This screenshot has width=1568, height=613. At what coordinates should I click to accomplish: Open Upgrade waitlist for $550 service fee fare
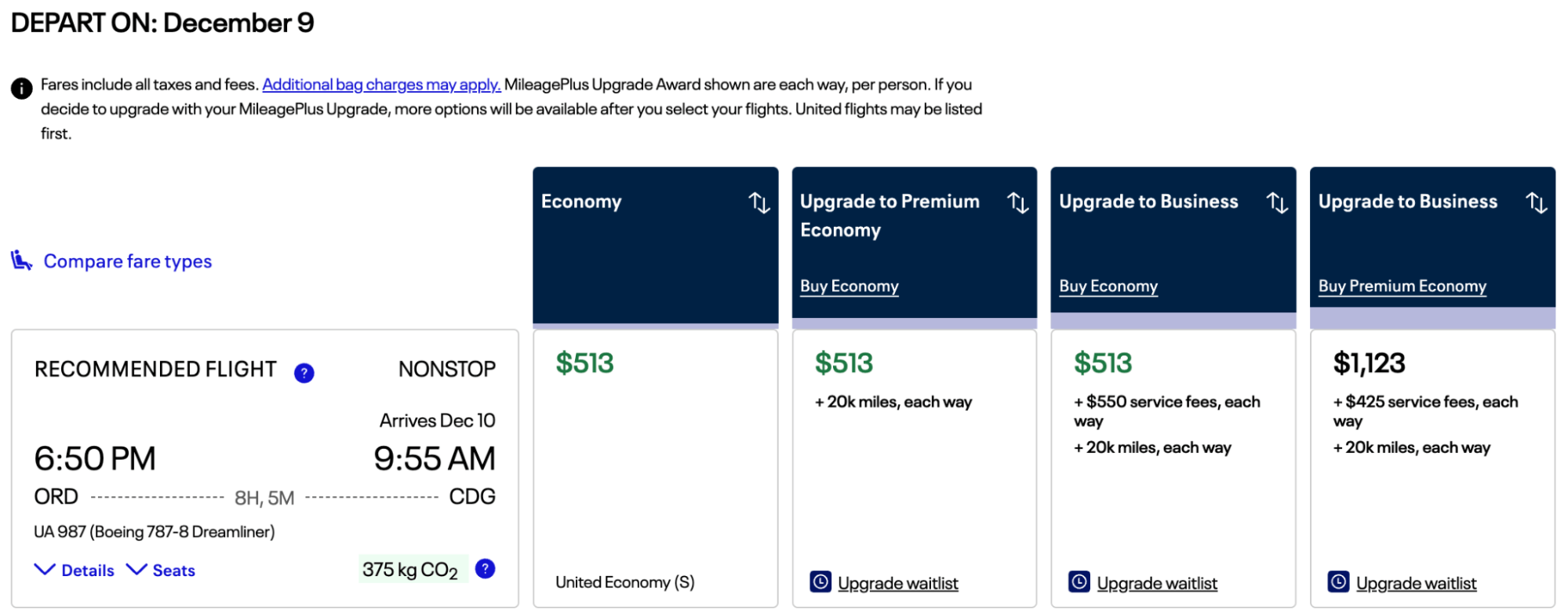(1157, 583)
